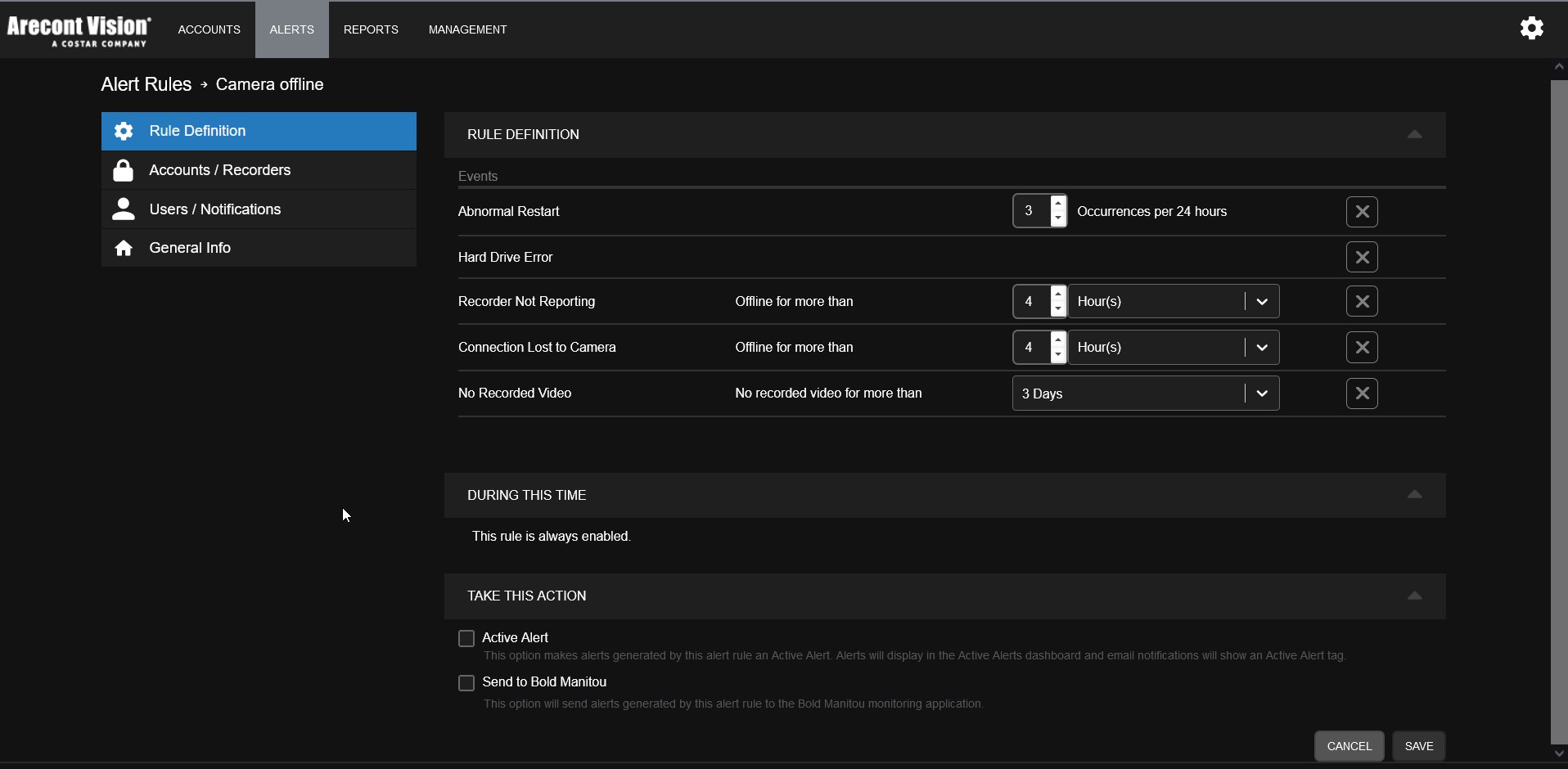Screen dimensions: 1568x769
Task: Open the 3 Days no recorded video dropdown
Action: (1146, 393)
